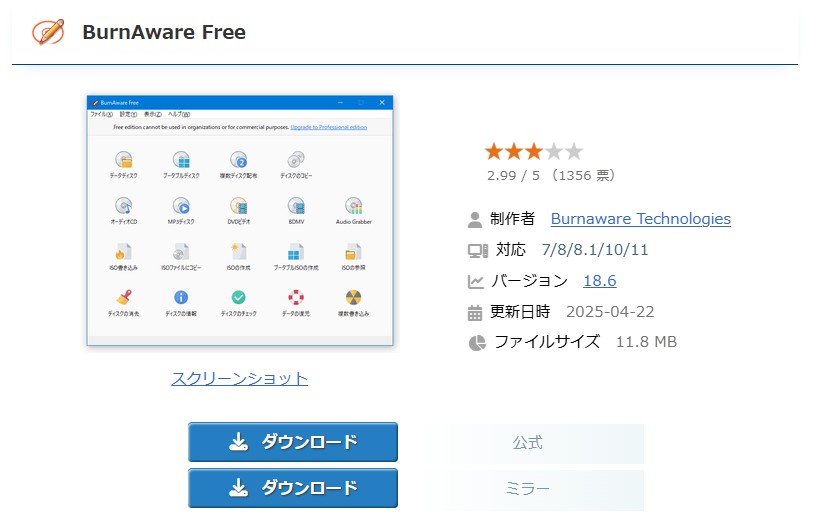This screenshot has width=816, height=518.
Task: Click the ディスクの情報 info icon in the app screenshot
Action: pyautogui.click(x=181, y=297)
